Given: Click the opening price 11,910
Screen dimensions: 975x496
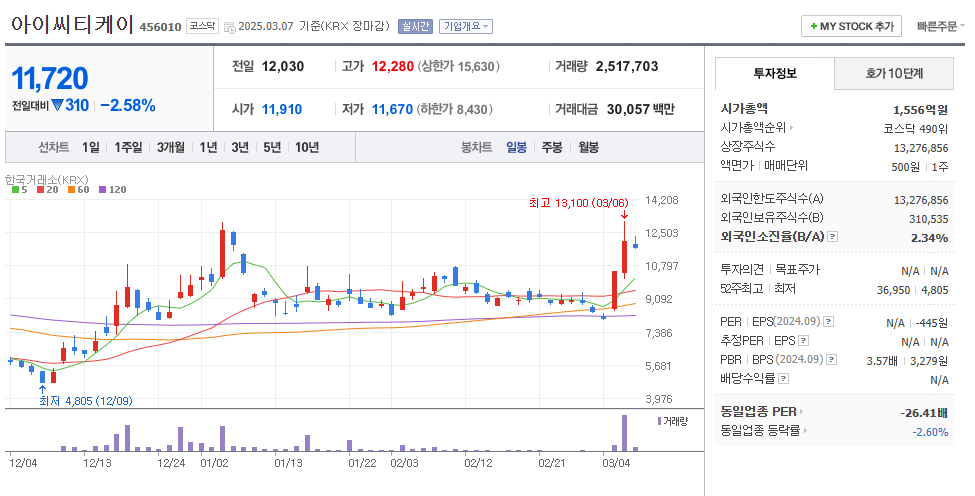Looking at the screenshot, I should pyautogui.click(x=282, y=109).
